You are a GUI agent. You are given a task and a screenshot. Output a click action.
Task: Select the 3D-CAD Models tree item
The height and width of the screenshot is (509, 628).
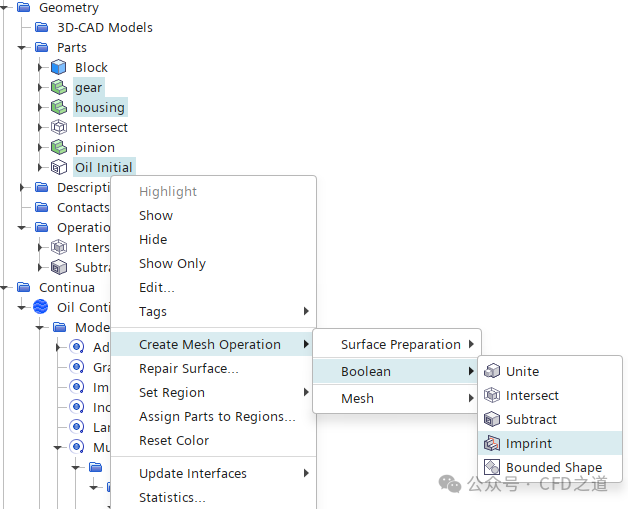coord(104,27)
